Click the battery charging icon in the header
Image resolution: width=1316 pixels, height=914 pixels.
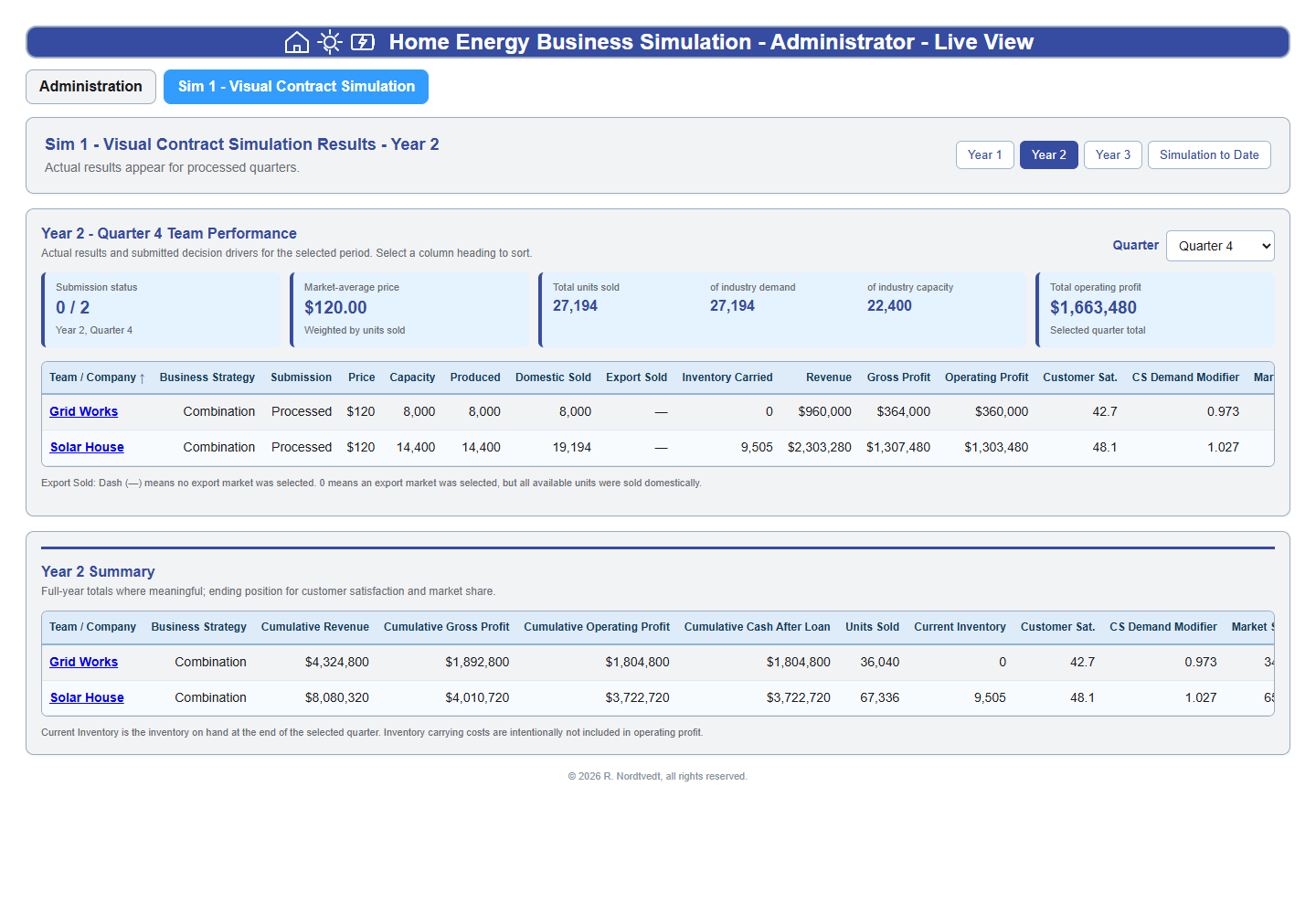[x=363, y=42]
